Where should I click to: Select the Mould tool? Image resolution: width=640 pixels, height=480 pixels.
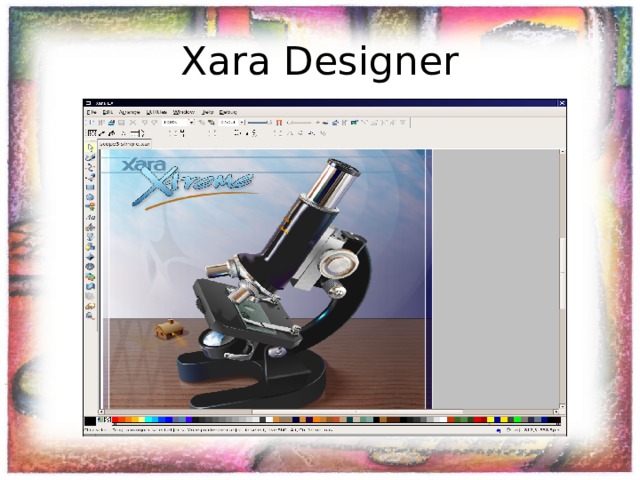click(91, 287)
